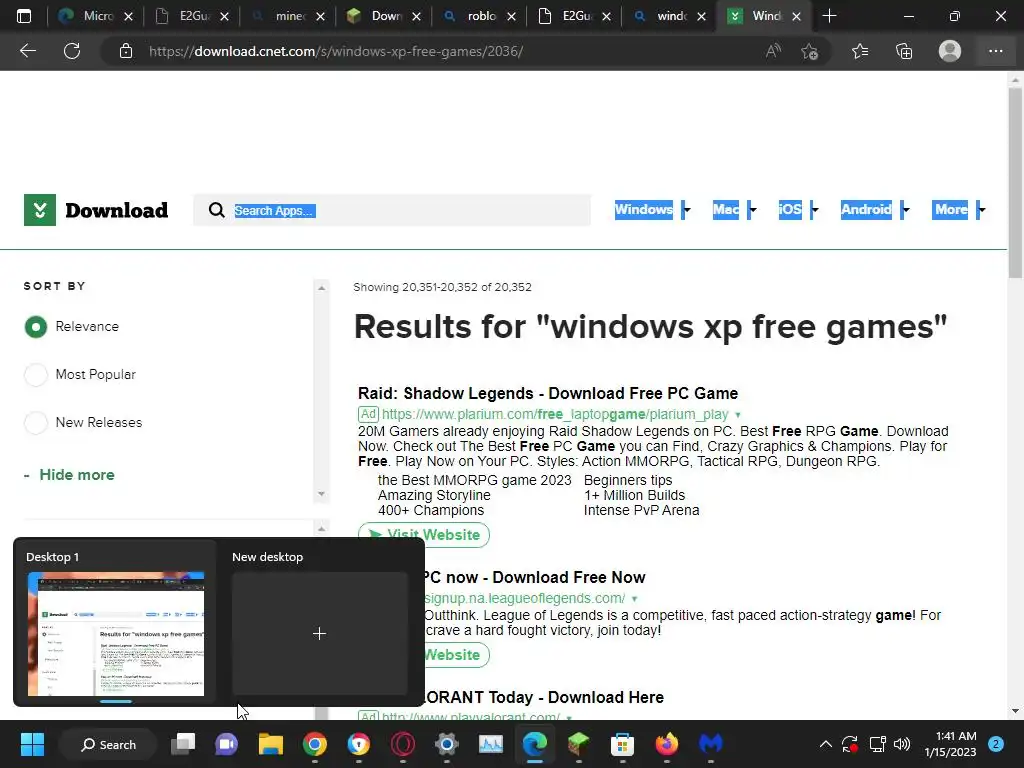Open a new browser tab
This screenshot has width=1024, height=768.
coord(829,16)
